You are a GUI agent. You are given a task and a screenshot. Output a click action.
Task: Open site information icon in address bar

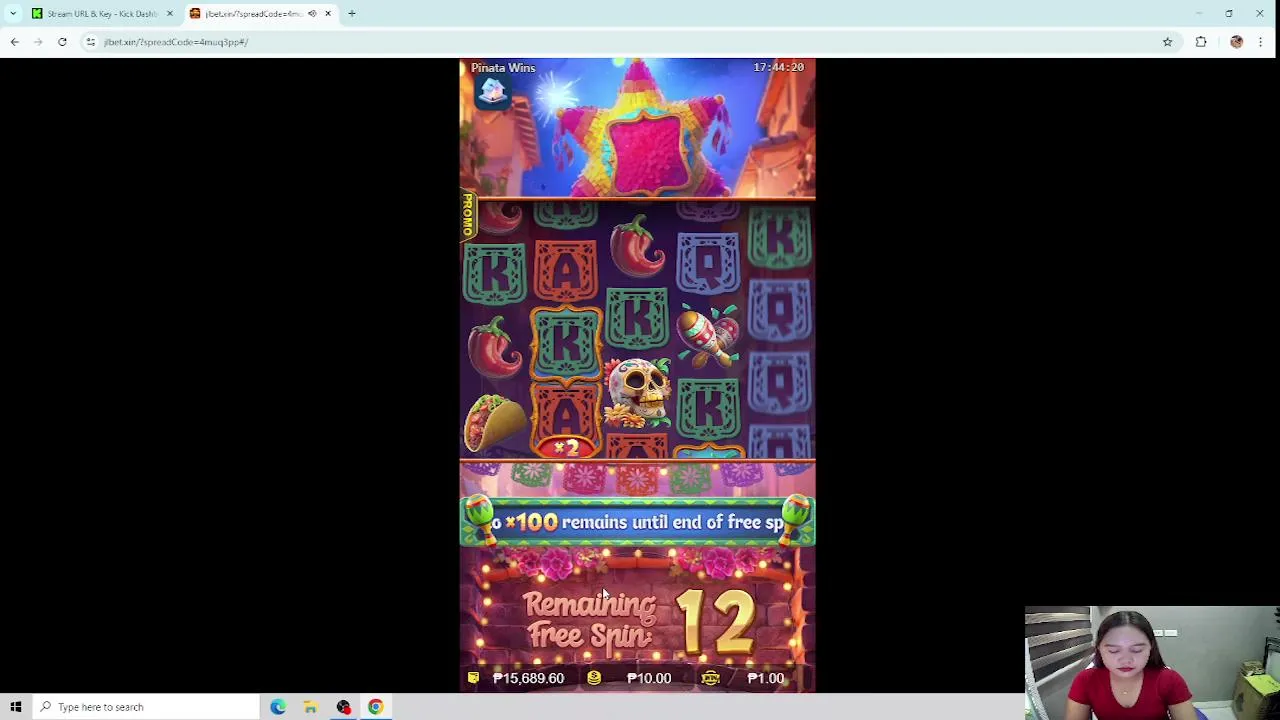tap(90, 42)
